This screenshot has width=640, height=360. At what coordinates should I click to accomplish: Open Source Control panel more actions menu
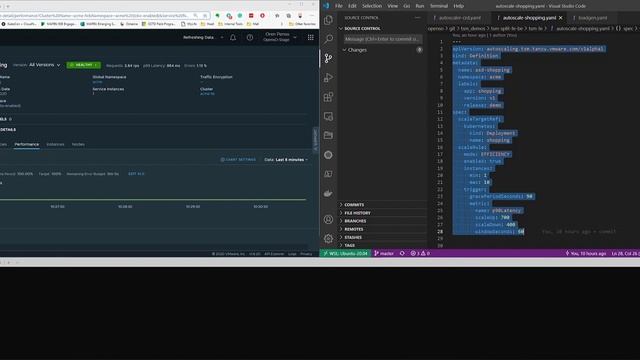point(417,18)
